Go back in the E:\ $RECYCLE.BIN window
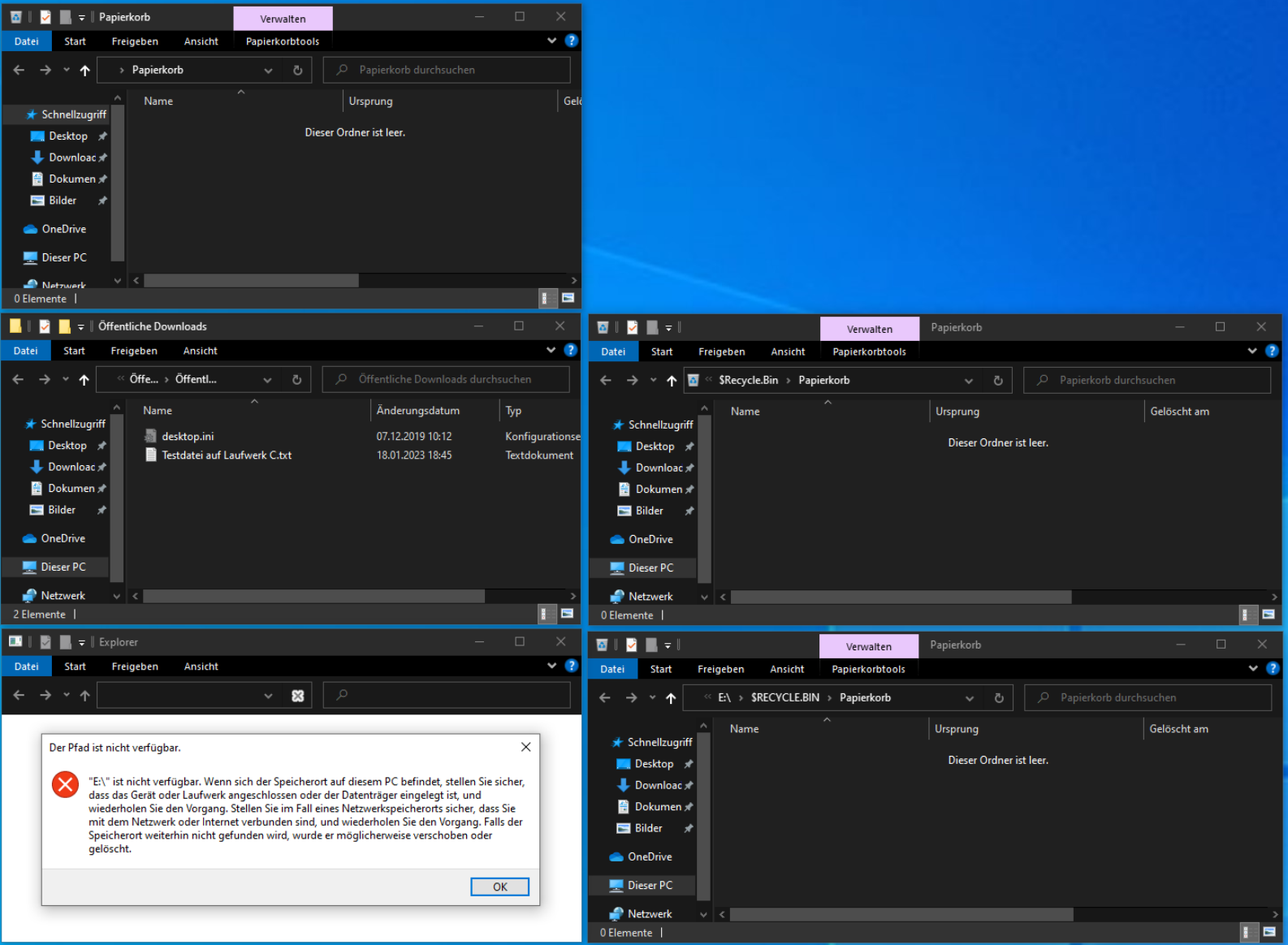Image resolution: width=1288 pixels, height=945 pixels. tap(604, 697)
